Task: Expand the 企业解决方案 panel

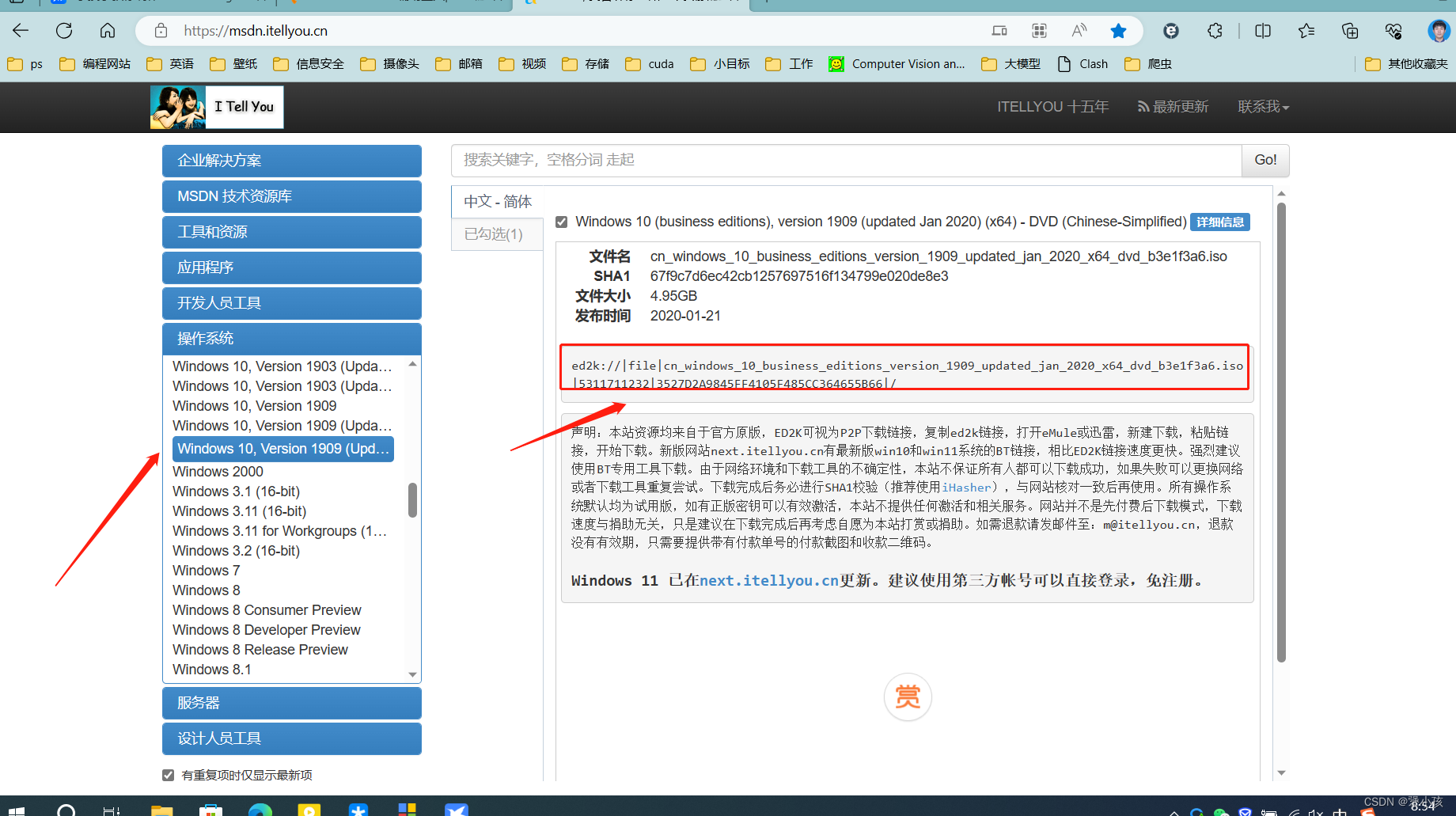Action: tap(292, 161)
